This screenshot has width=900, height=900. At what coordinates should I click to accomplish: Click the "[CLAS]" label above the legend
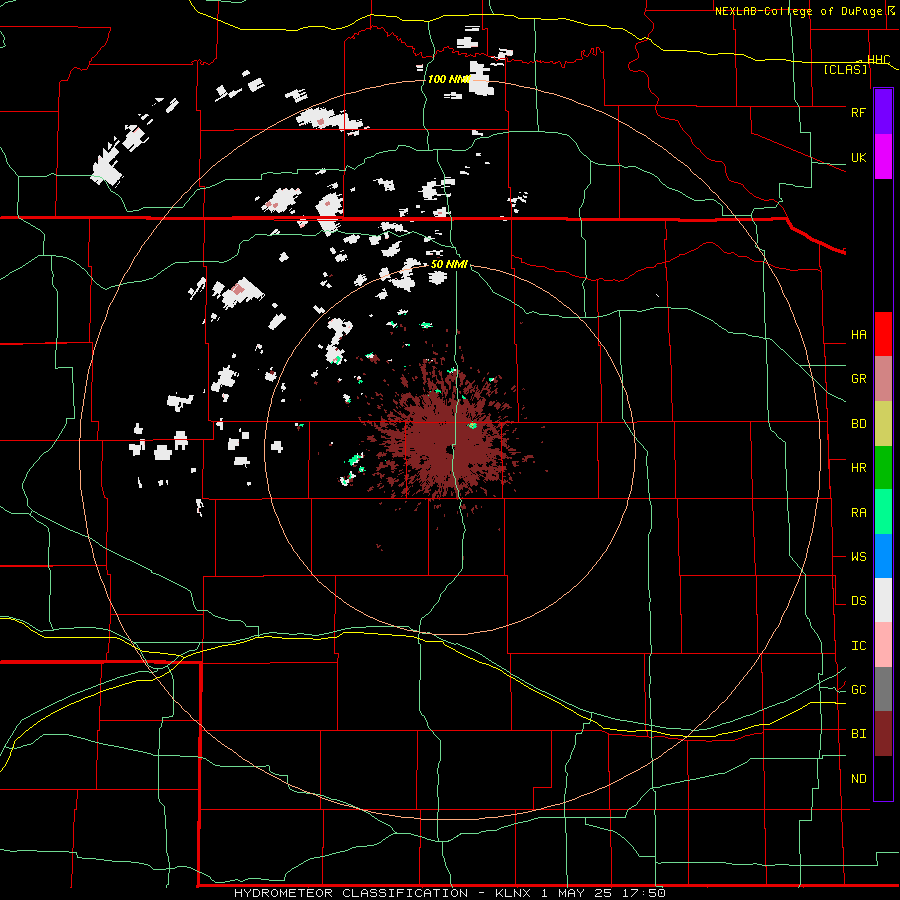click(845, 70)
